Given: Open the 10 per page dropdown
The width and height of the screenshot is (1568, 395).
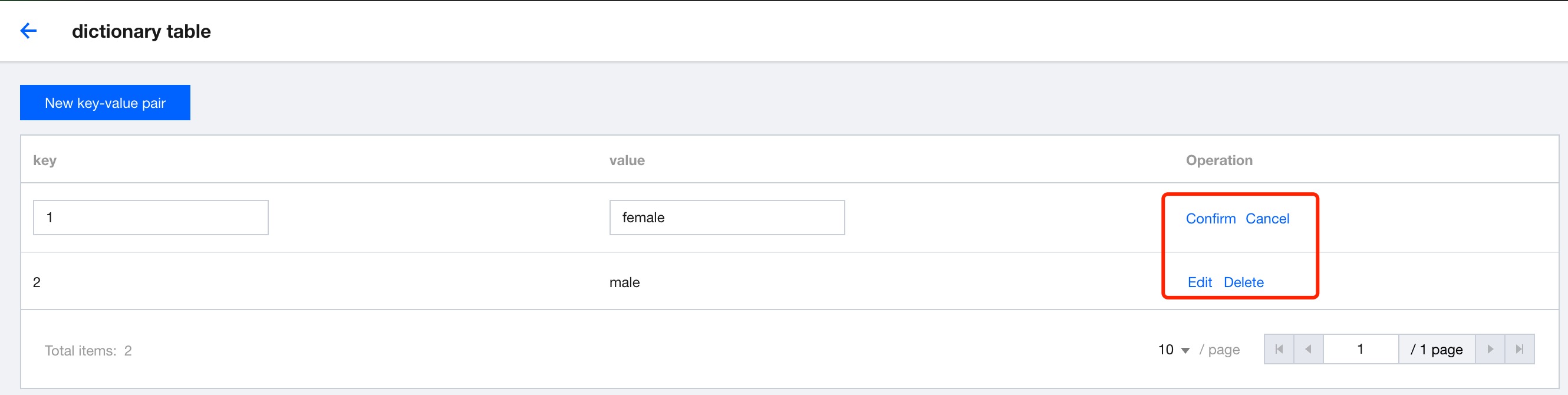Looking at the screenshot, I should [1174, 350].
